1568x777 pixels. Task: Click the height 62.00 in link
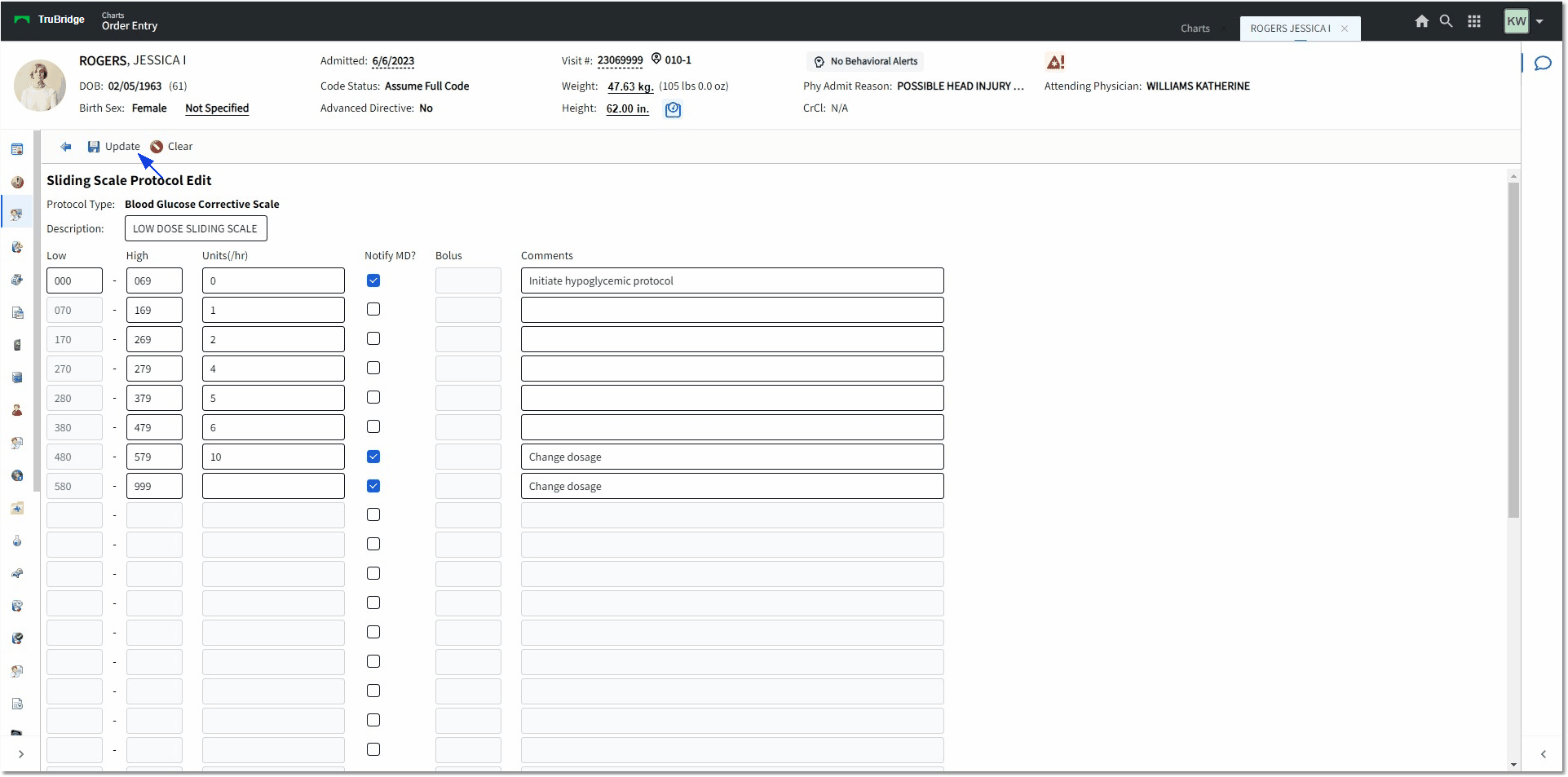click(628, 108)
